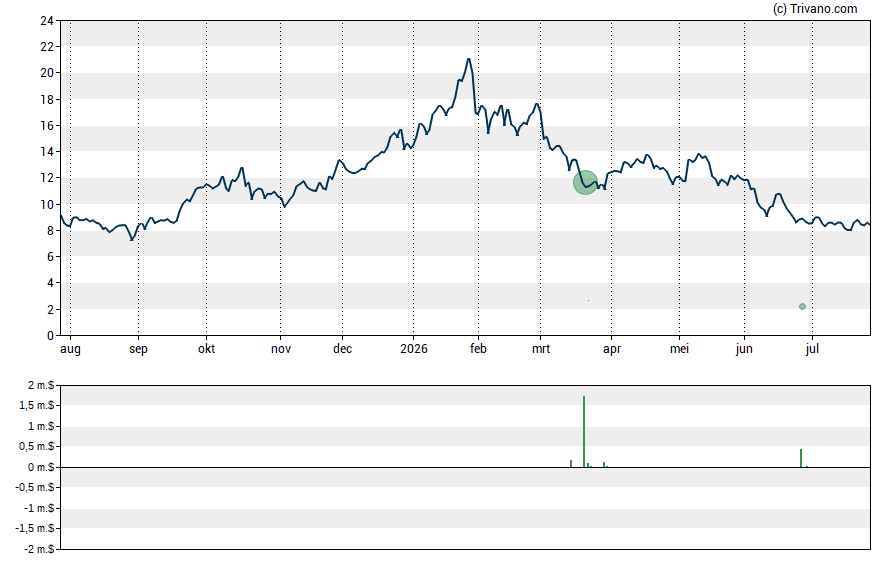Click the '-2 m.$' label on the volume axis
Viewport: 888px width, 565px height.
(x=39, y=549)
